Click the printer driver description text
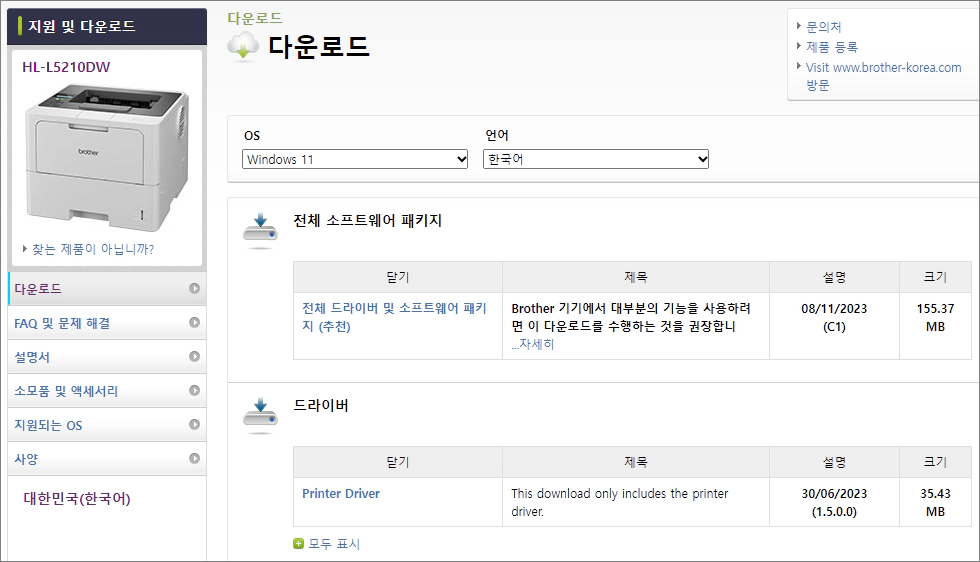The width and height of the screenshot is (980, 562). point(619,502)
